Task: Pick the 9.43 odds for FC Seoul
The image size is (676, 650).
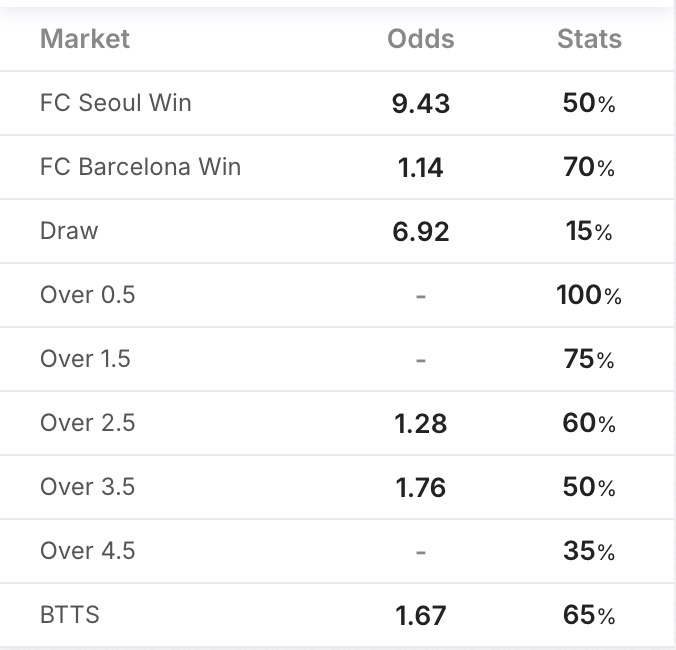Action: point(420,104)
